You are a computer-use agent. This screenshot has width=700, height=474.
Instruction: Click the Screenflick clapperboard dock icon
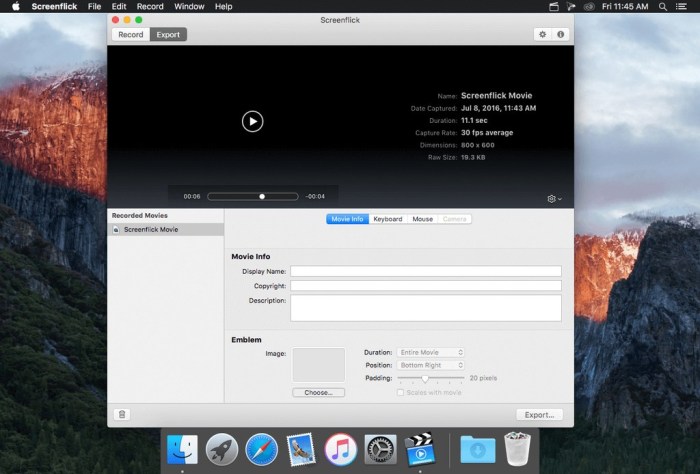(420, 449)
